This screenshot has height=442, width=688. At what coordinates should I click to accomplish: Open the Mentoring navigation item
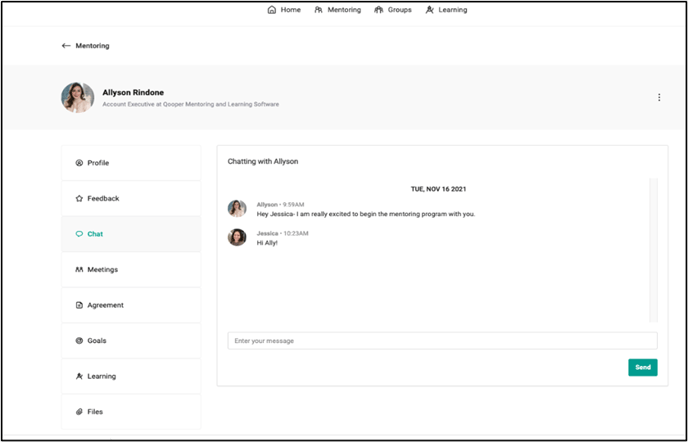click(337, 10)
